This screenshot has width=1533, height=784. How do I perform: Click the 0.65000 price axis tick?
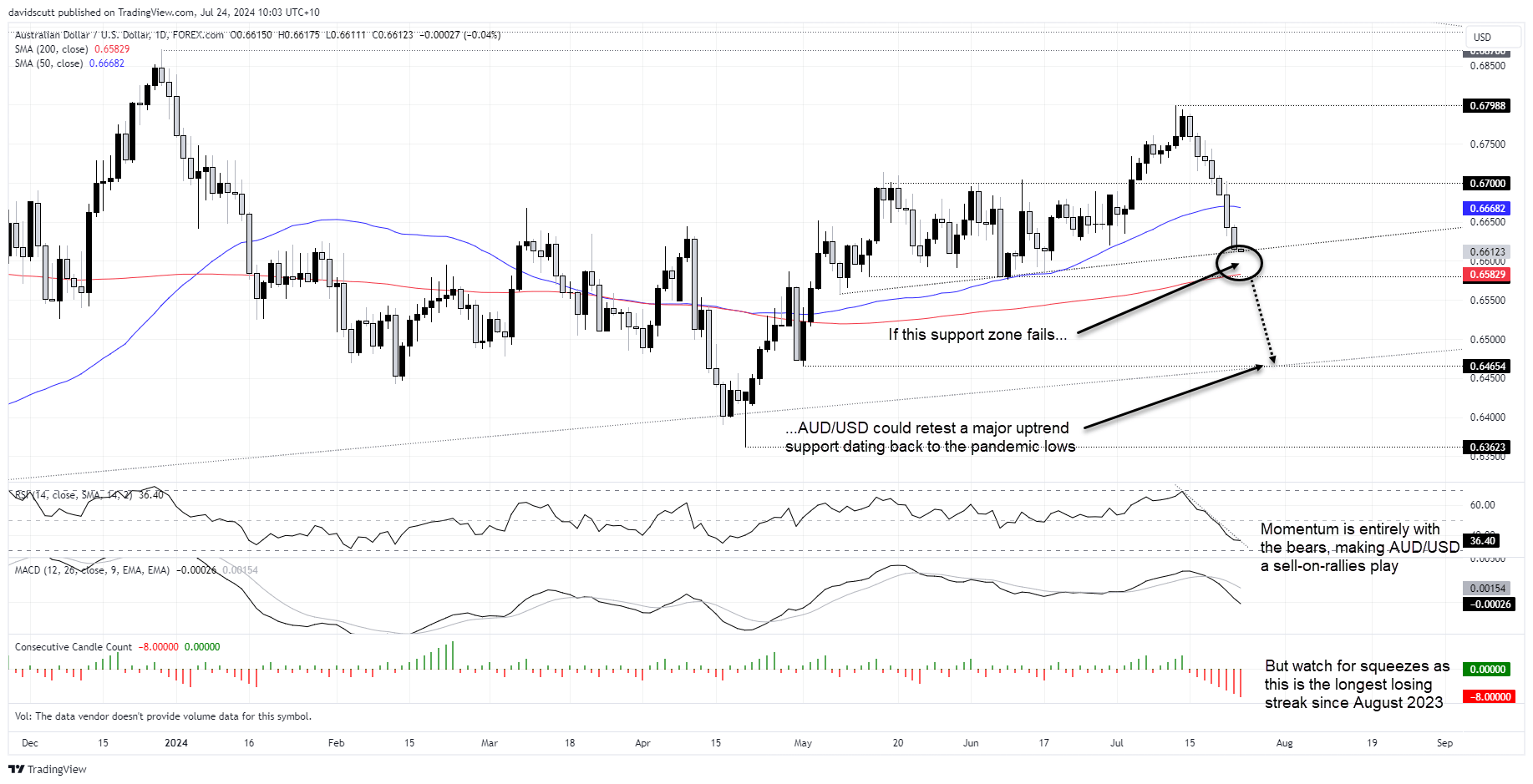[1488, 340]
